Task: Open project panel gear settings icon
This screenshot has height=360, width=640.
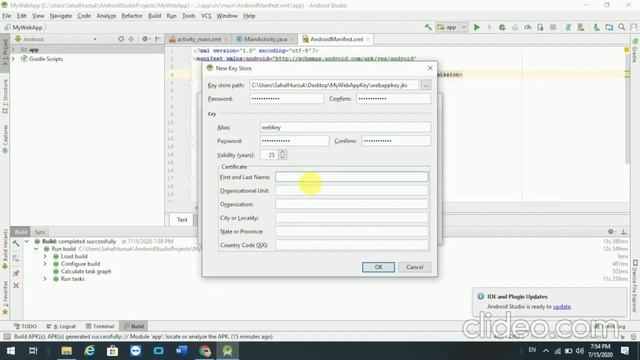Action: tap(145, 39)
